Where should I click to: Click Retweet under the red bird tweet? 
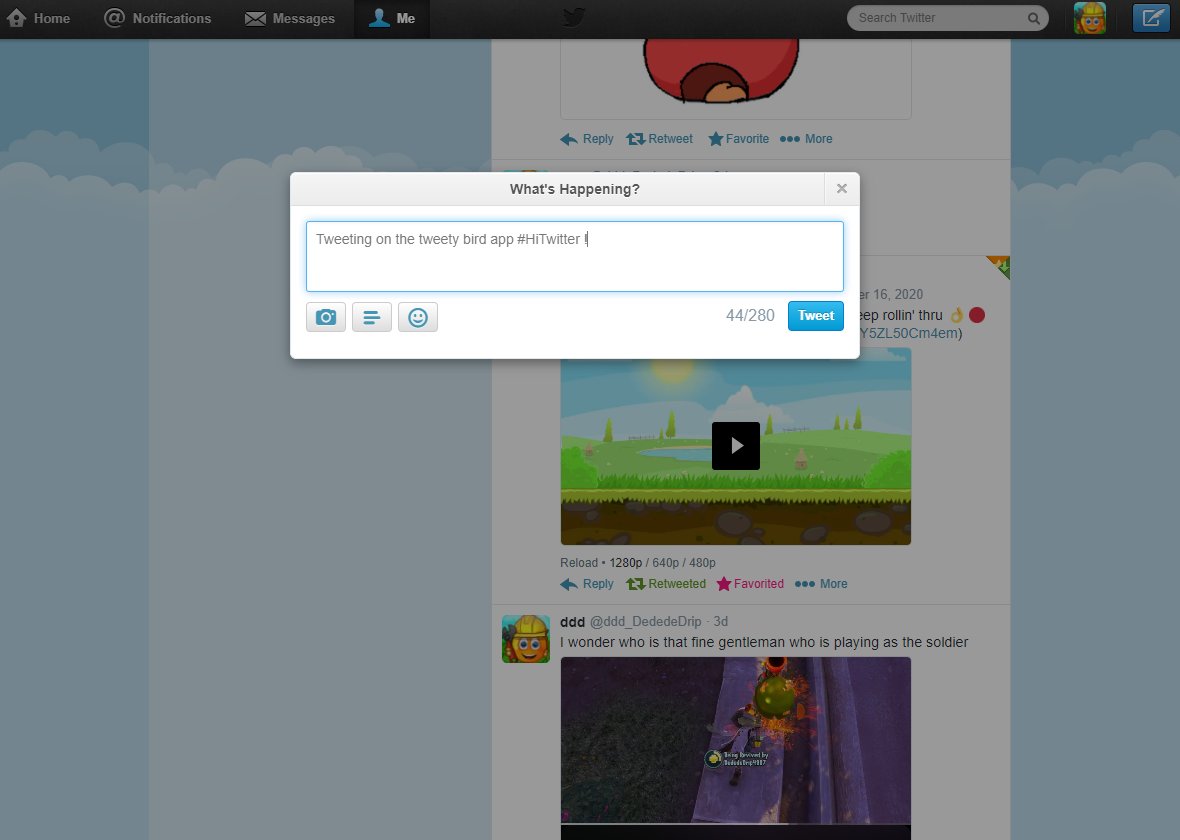(659, 138)
